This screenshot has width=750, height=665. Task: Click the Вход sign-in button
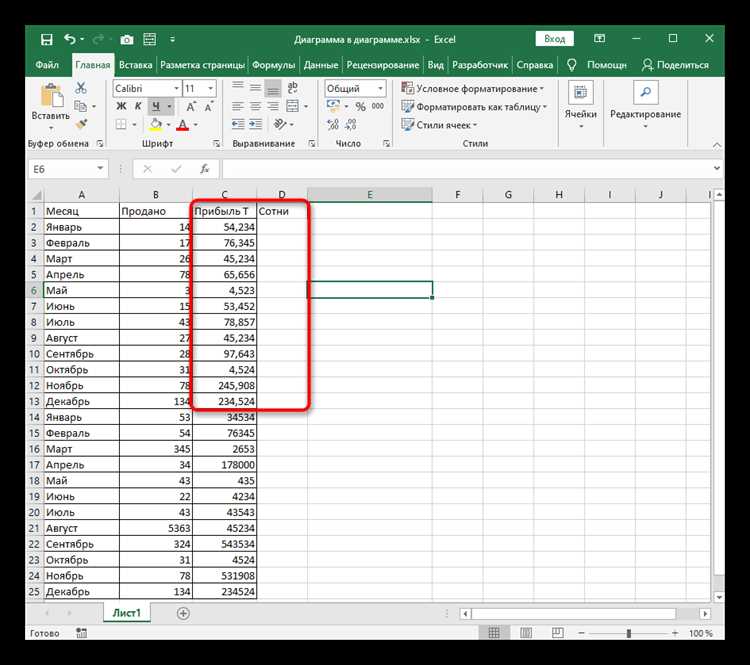pos(554,39)
